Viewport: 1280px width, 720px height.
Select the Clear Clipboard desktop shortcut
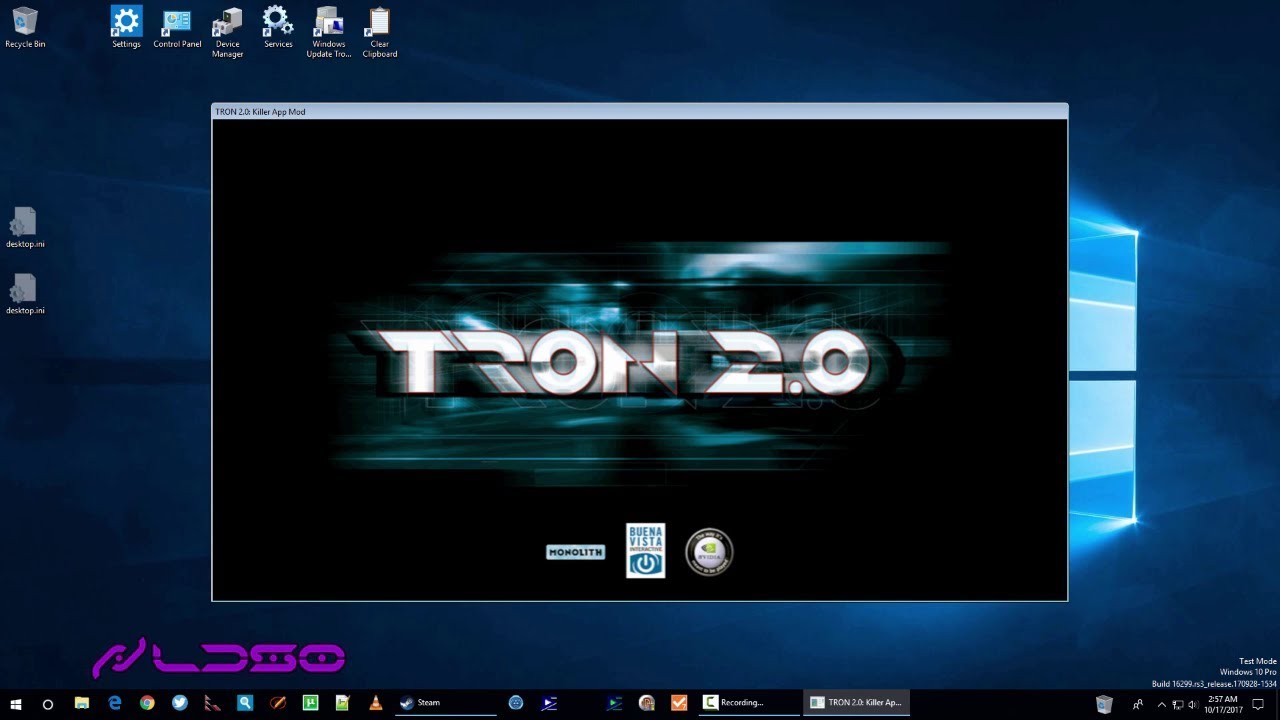tap(380, 32)
